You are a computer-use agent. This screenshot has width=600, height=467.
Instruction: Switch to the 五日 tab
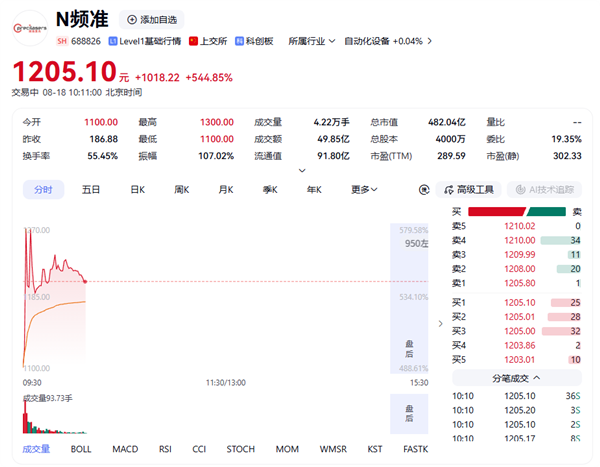click(91, 189)
